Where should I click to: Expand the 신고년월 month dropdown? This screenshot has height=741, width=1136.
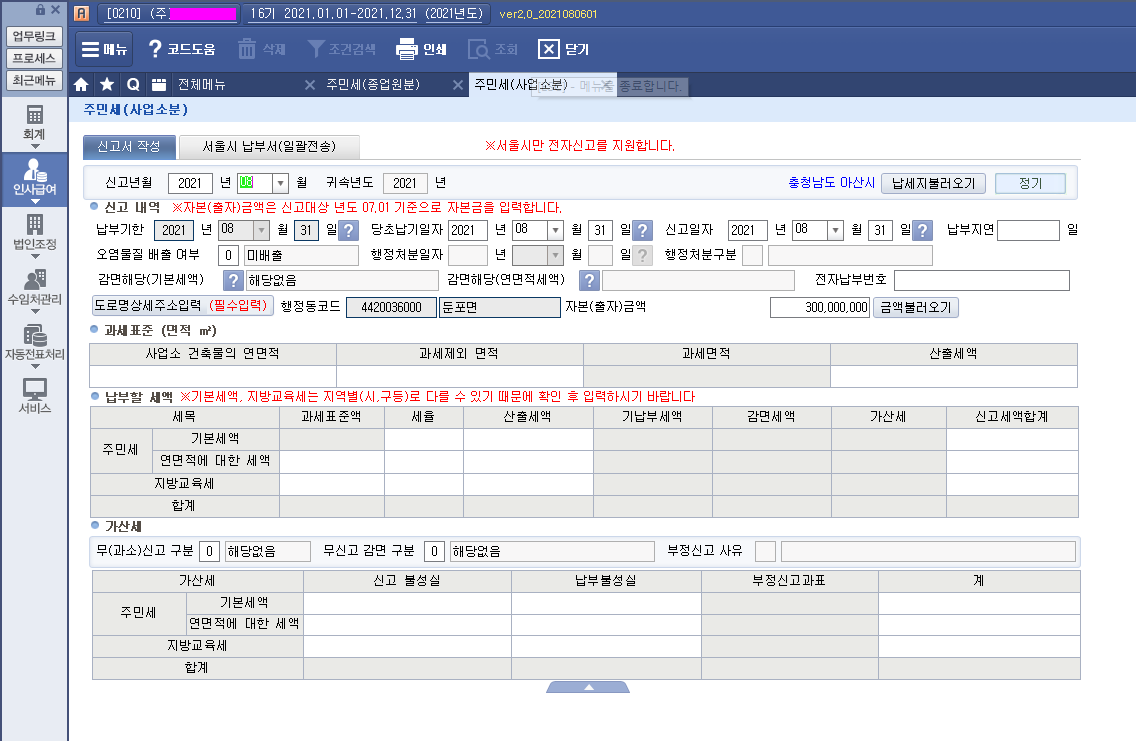[x=280, y=183]
